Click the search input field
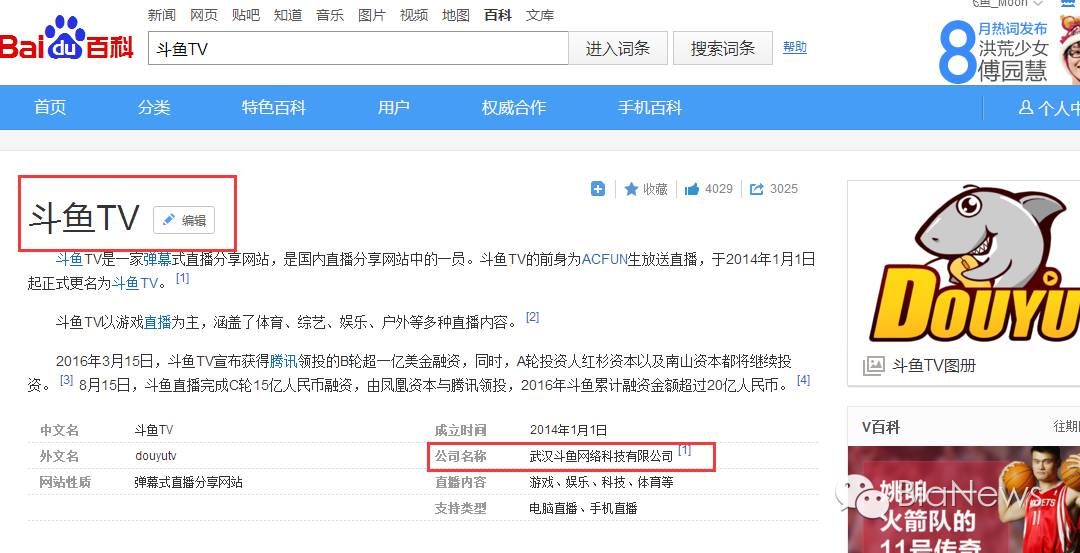 (358, 48)
